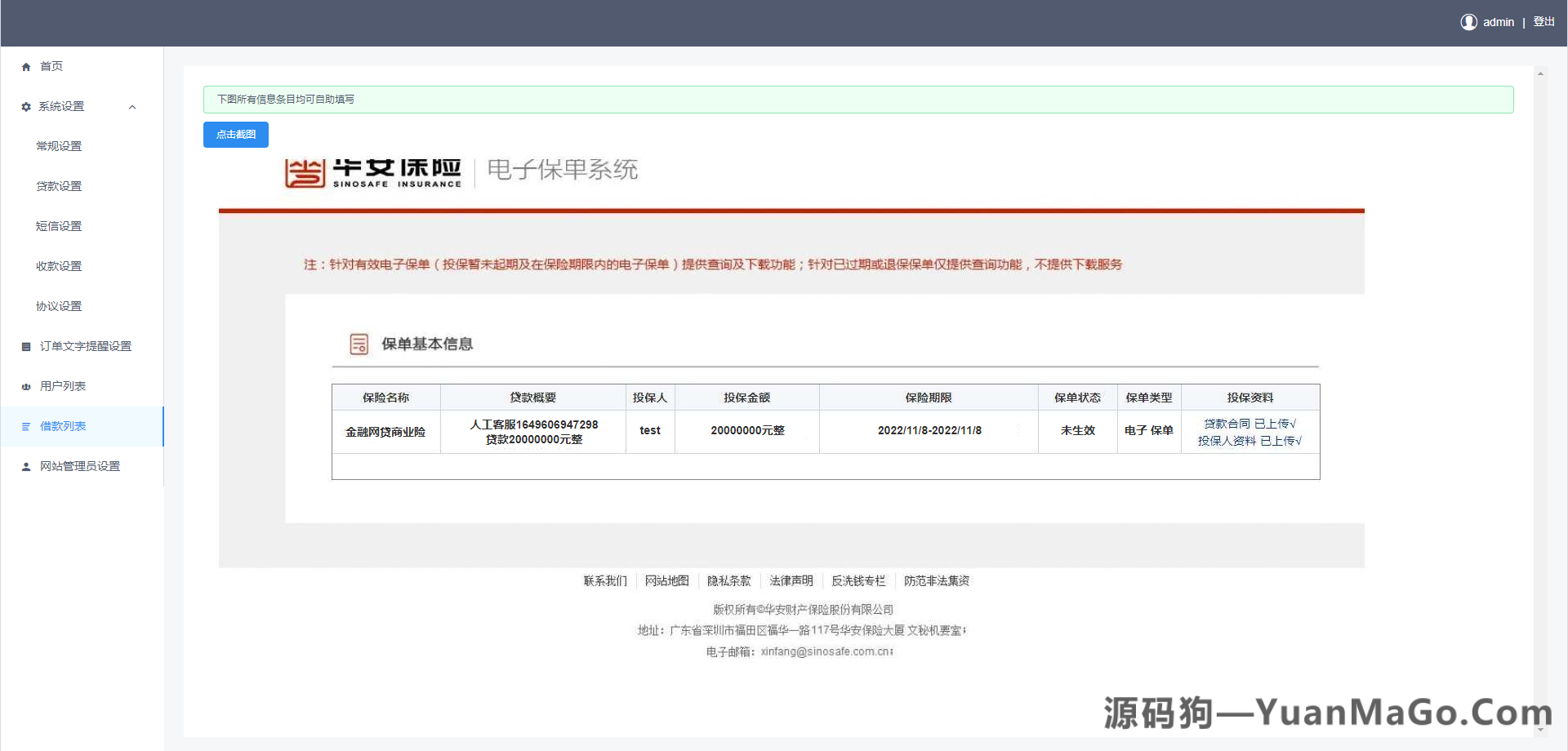Click the 系统设置 gear icon

(25, 106)
